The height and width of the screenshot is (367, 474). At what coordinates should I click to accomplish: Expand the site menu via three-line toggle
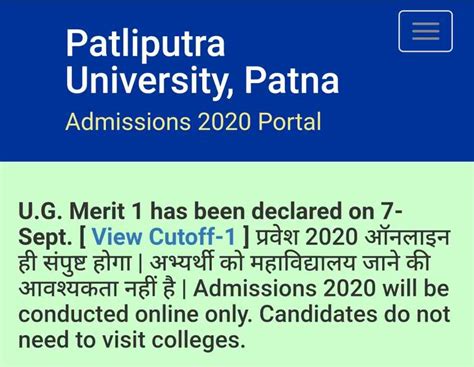425,31
